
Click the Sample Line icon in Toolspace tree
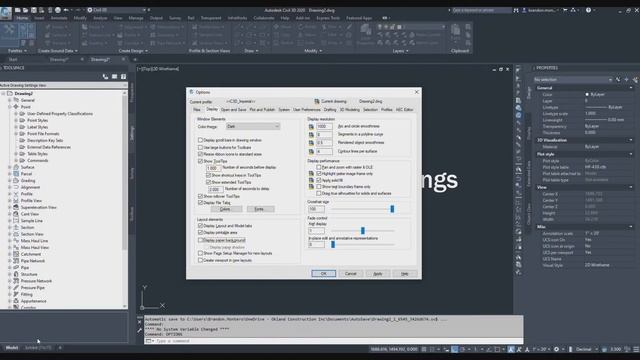16,221
